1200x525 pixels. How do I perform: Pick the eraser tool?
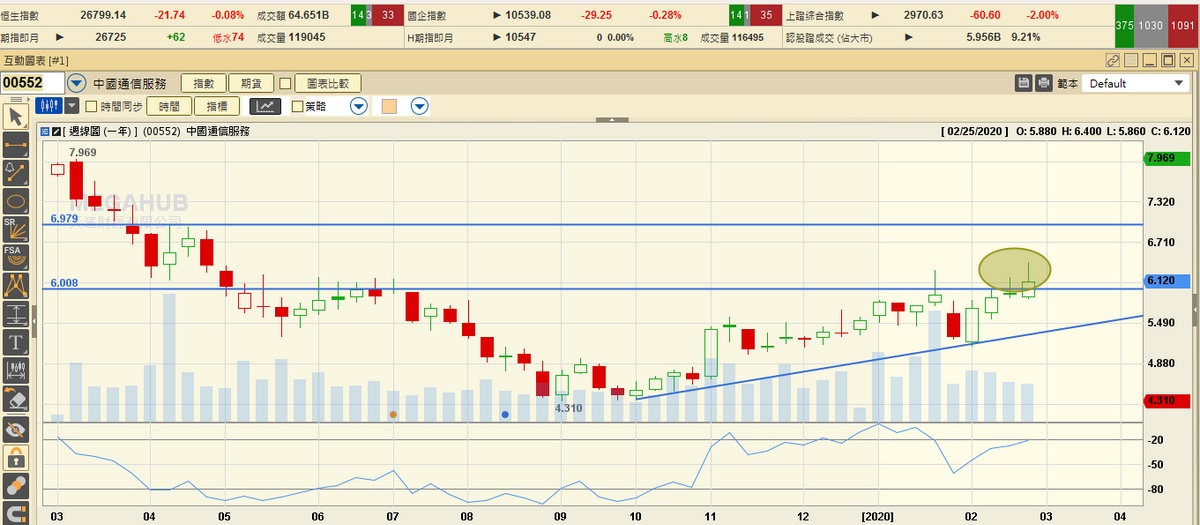[x=15, y=400]
